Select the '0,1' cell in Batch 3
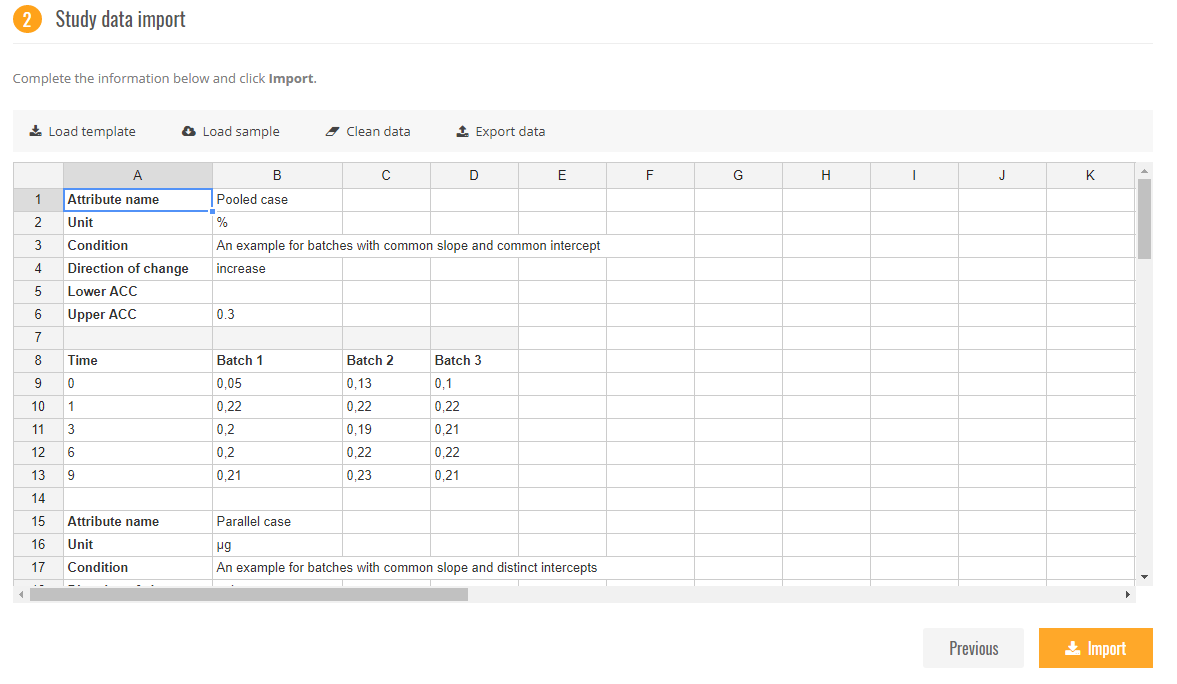The height and width of the screenshot is (684, 1177). point(474,384)
